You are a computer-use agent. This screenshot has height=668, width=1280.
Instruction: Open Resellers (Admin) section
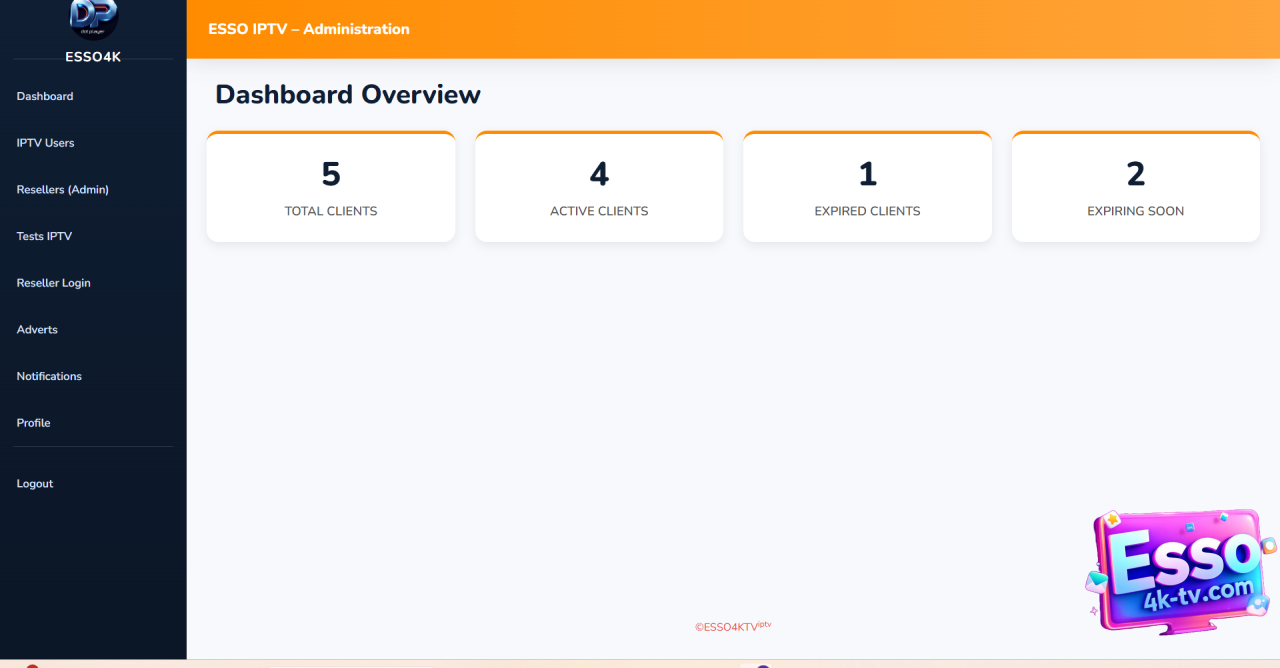pyautogui.click(x=63, y=190)
